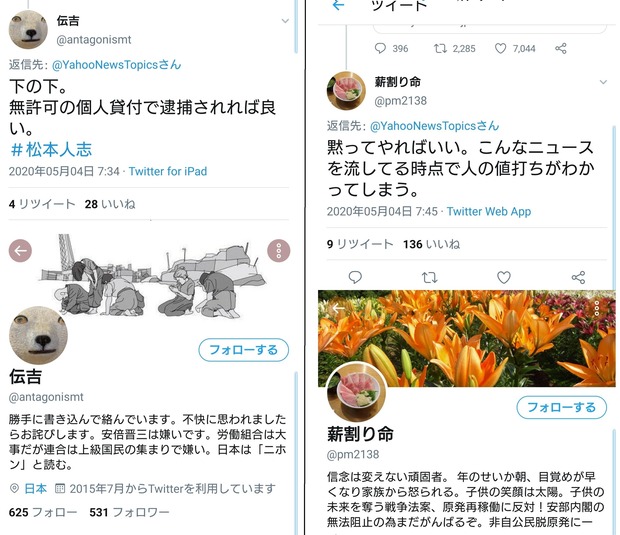Screen dimensions: 620x535
Task: Follow 伝吉 with フォローする button
Action: pos(244,350)
